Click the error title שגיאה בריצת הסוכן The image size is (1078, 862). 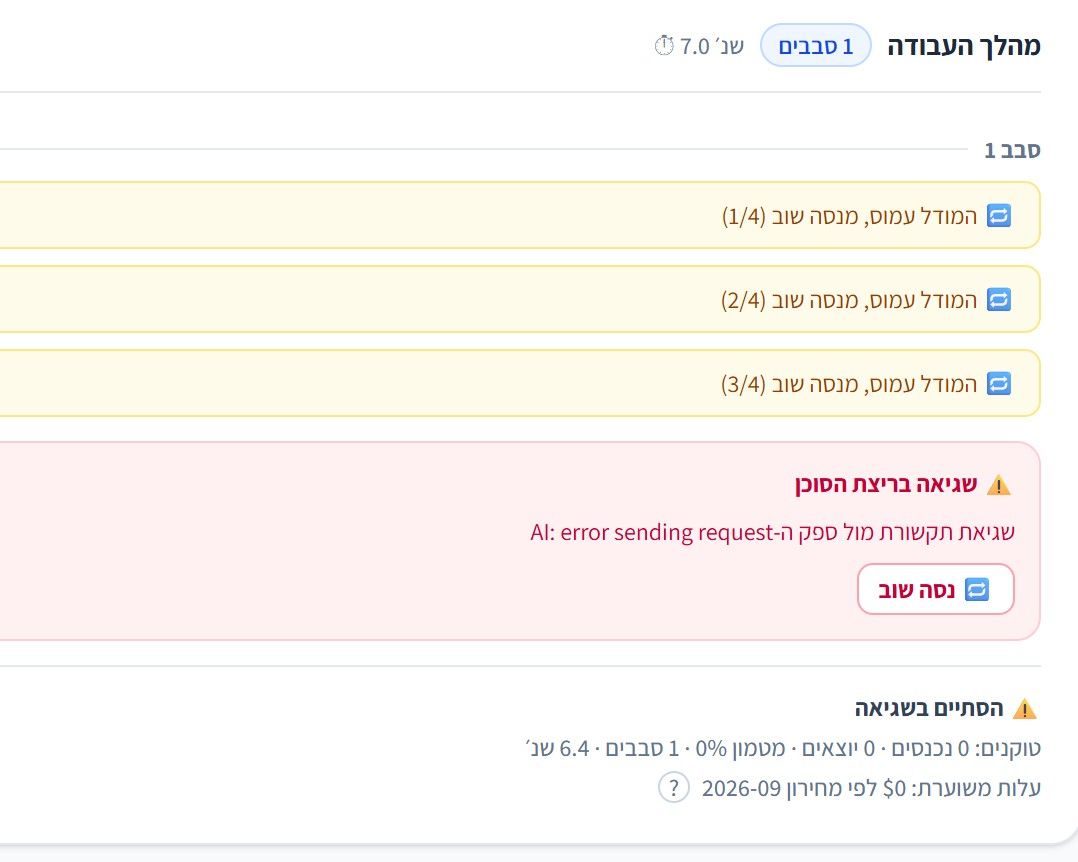[886, 485]
